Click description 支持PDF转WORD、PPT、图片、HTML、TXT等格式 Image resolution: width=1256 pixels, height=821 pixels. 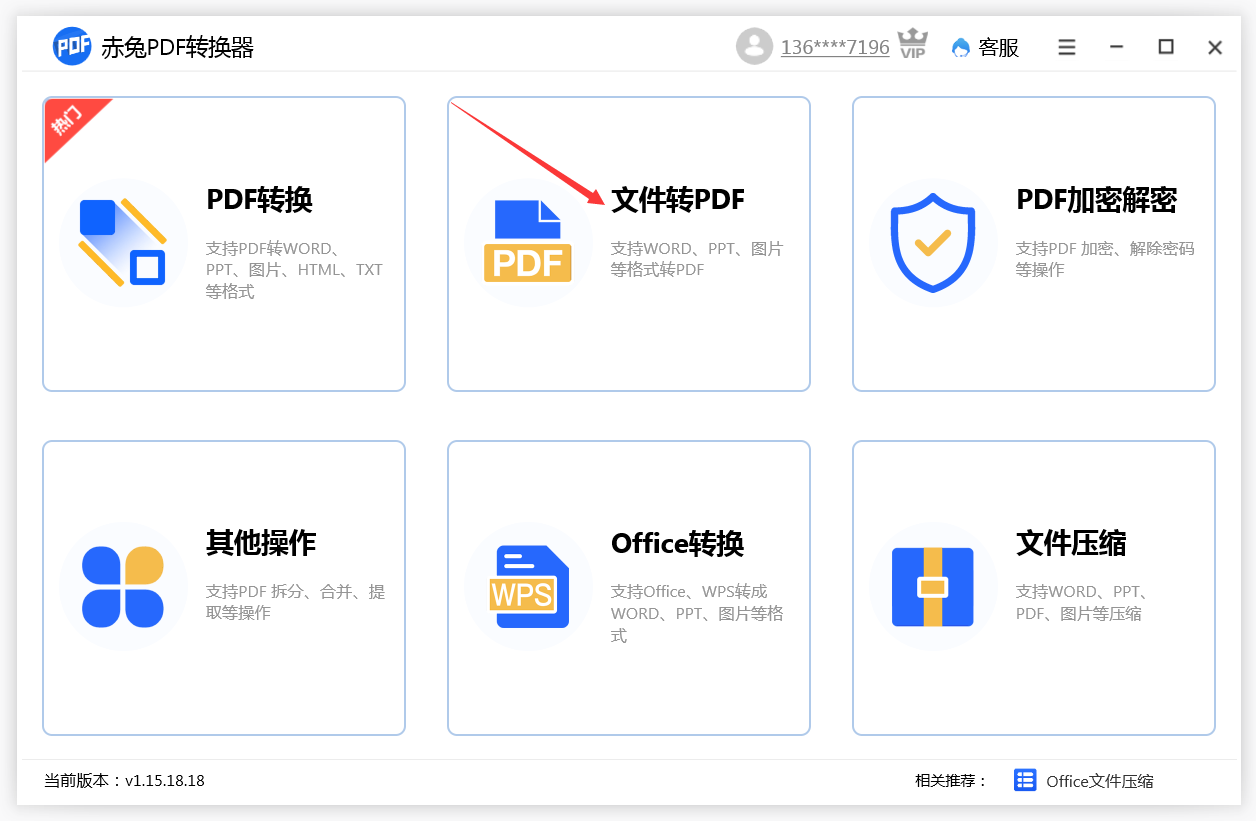[x=294, y=270]
